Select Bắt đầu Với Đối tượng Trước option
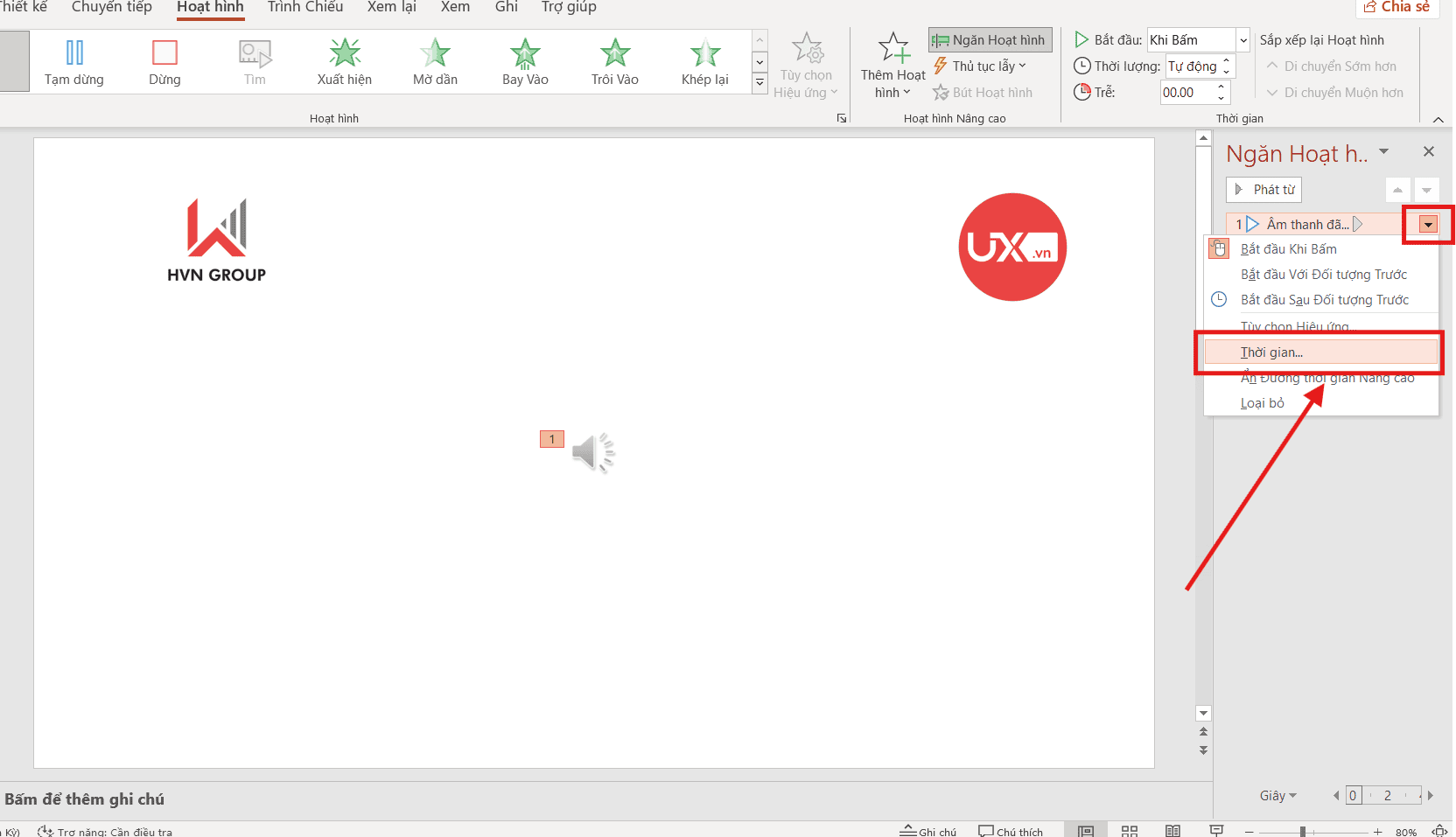 coord(1323,275)
